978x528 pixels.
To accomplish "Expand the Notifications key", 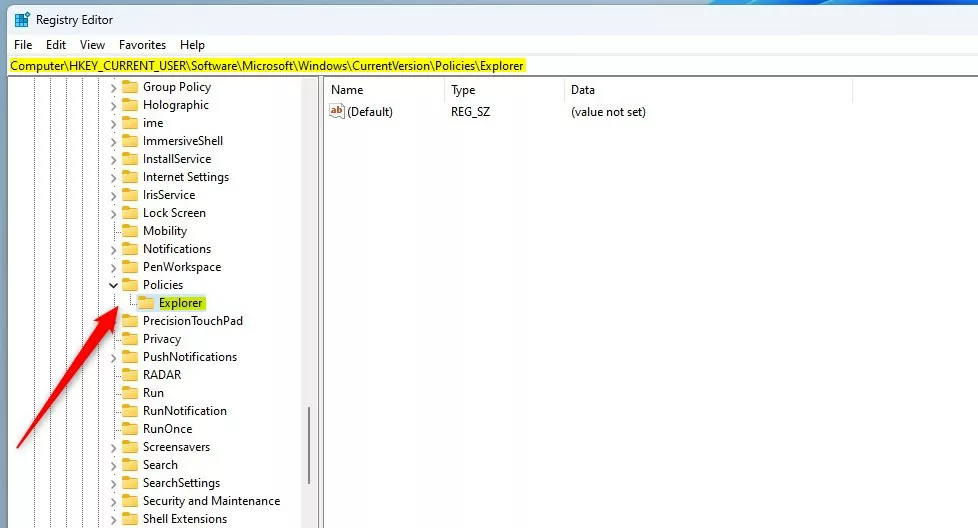I will pyautogui.click(x=113, y=250).
